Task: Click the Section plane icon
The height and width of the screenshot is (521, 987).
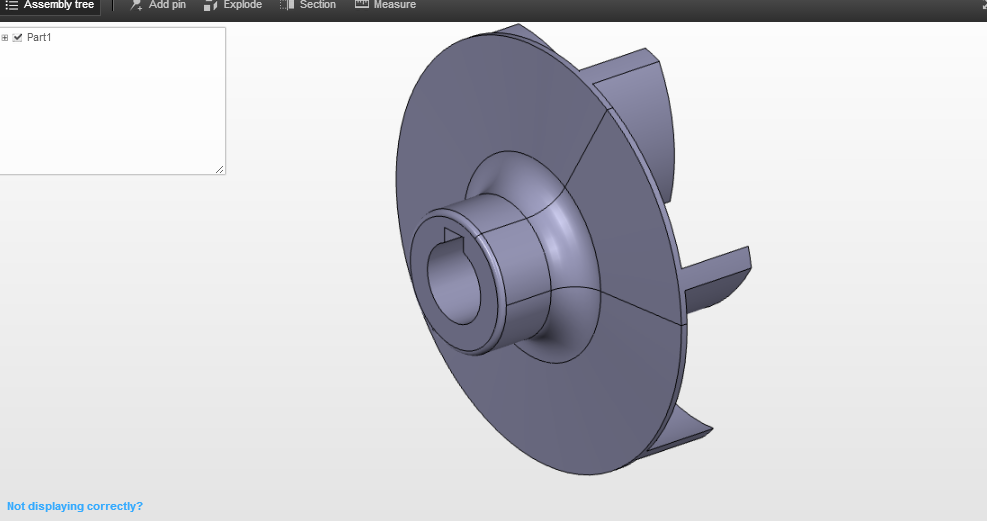Action: click(286, 5)
